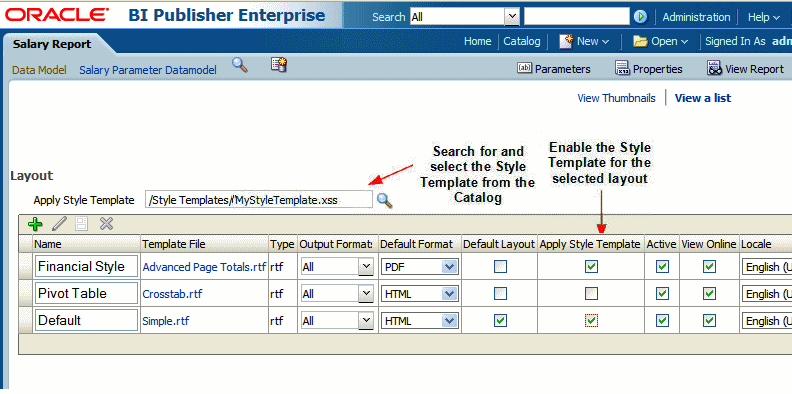Image resolution: width=792 pixels, height=394 pixels.
Task: Click the Open folder icon
Action: coord(640,41)
